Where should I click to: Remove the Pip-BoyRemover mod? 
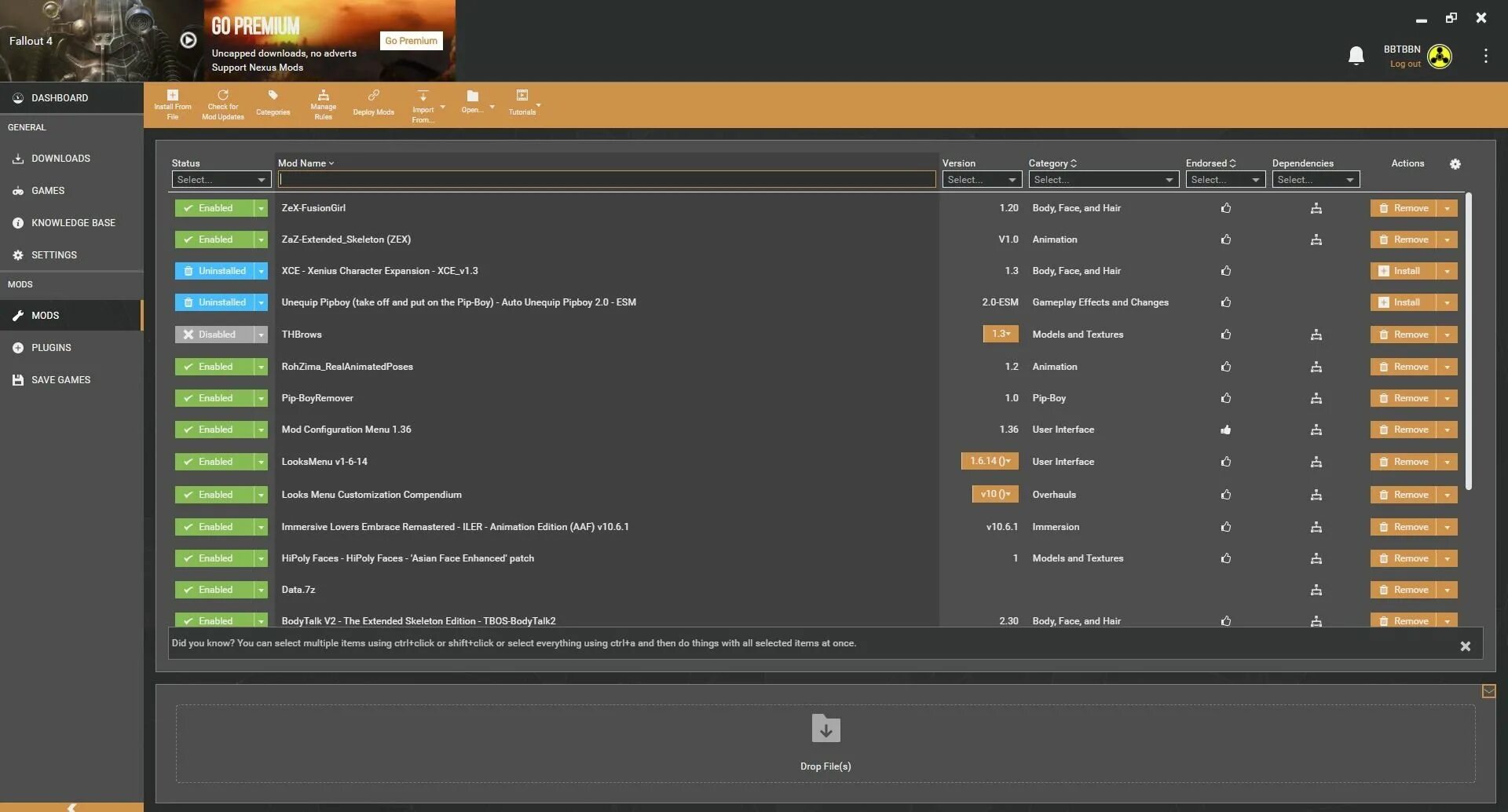coord(1404,398)
